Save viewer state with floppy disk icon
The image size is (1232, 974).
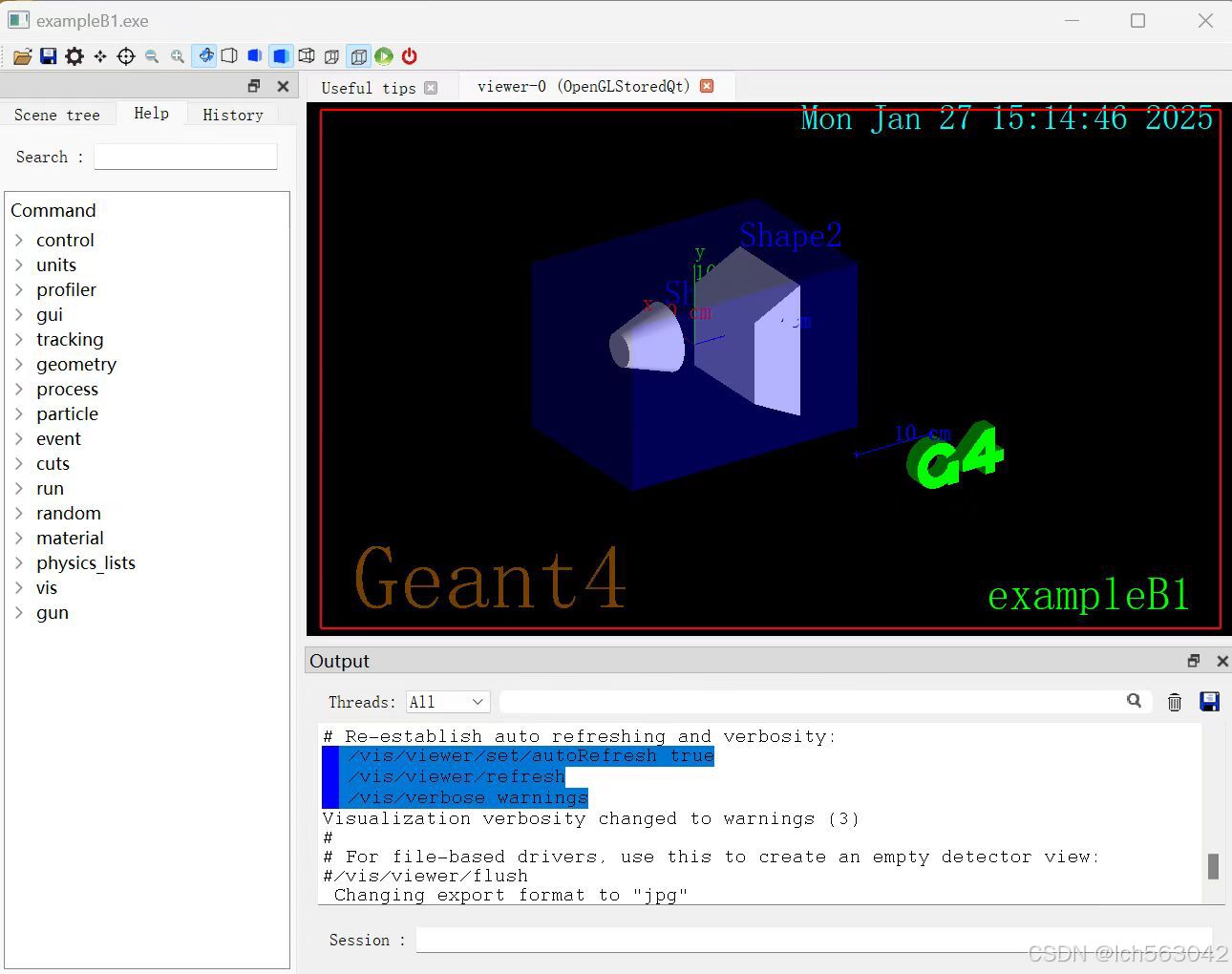(x=48, y=56)
